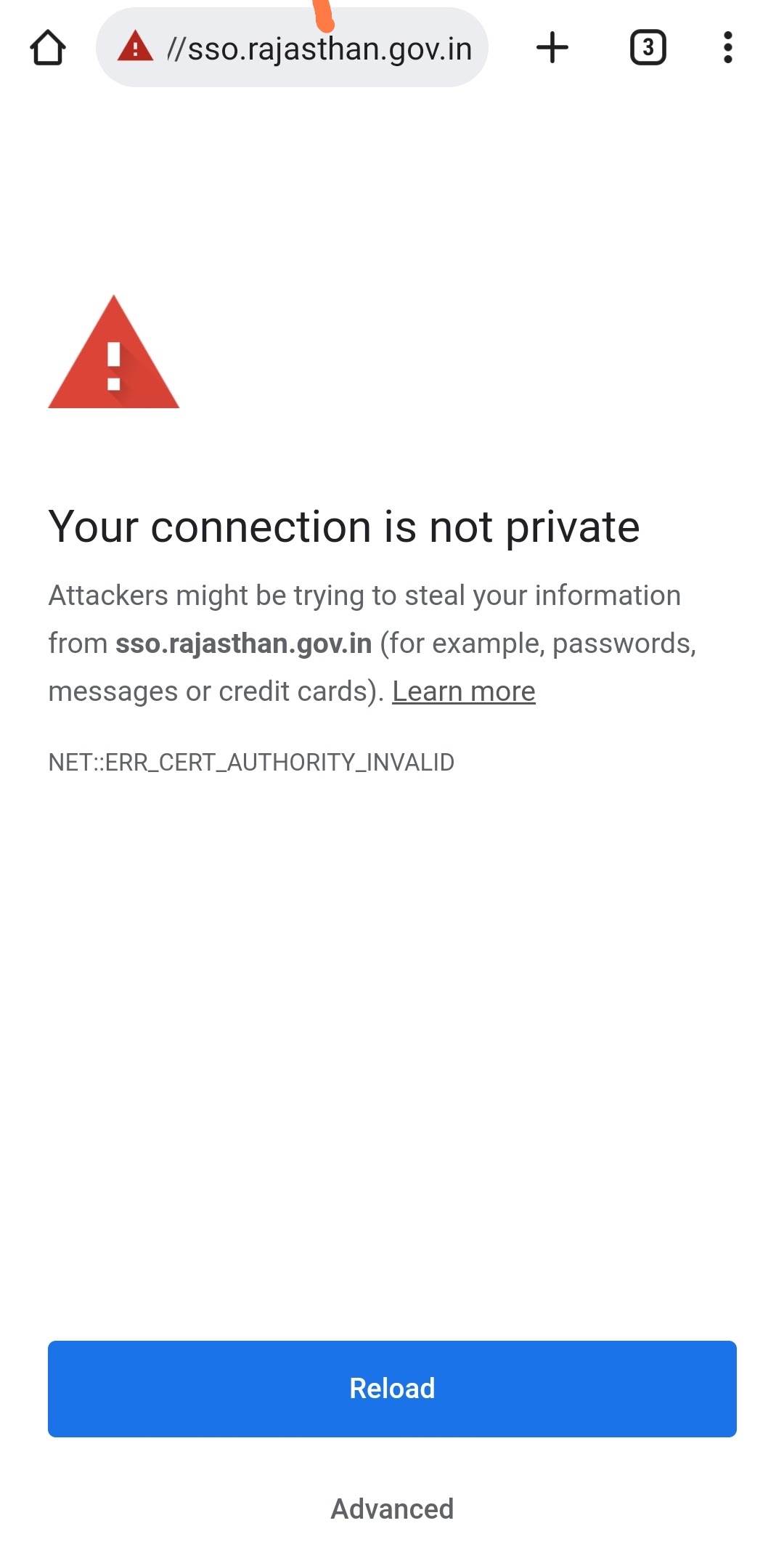
Task: Click the orange mark above the address bar
Action: click(324, 16)
